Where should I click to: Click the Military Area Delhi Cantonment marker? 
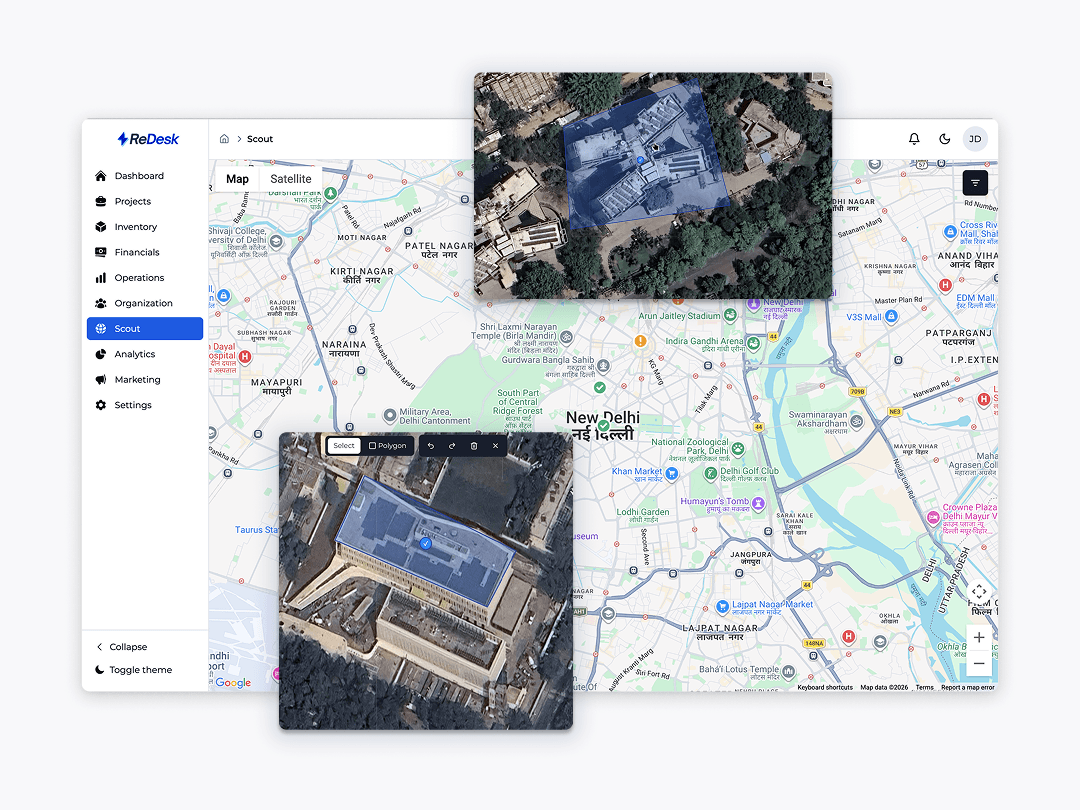click(389, 415)
